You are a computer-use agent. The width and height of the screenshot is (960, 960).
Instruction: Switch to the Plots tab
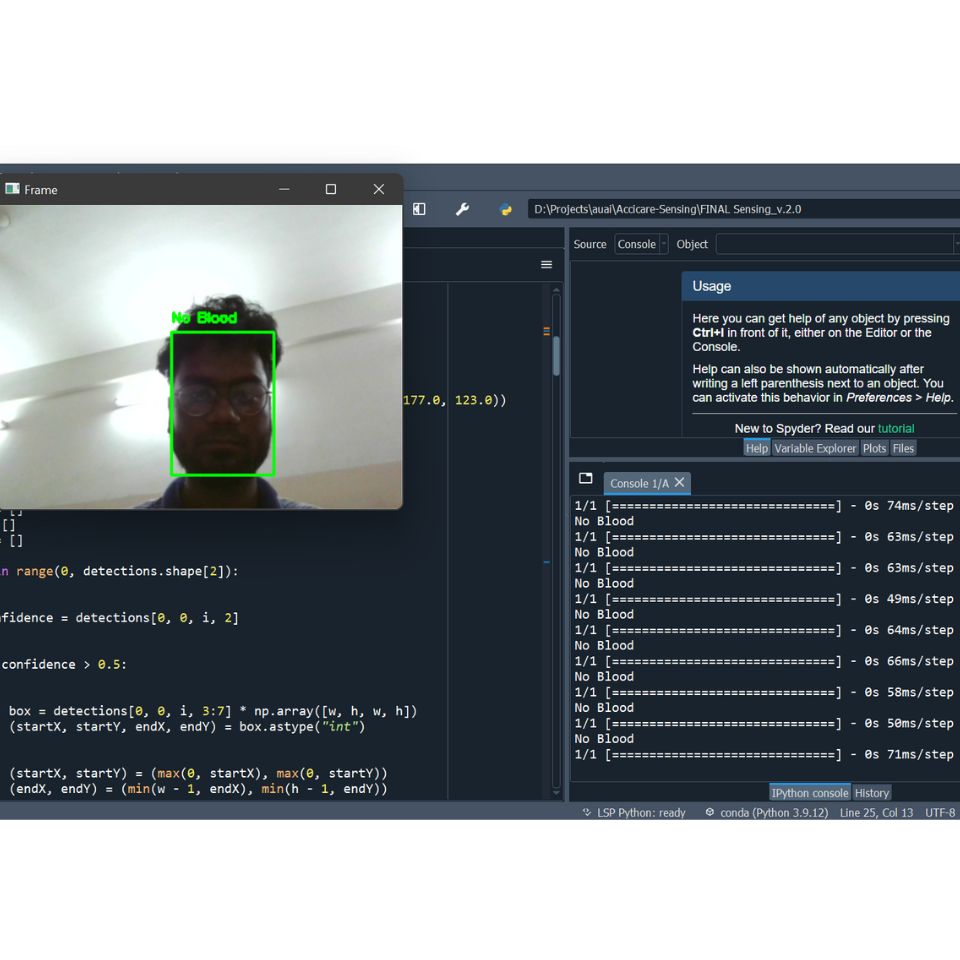click(x=875, y=448)
